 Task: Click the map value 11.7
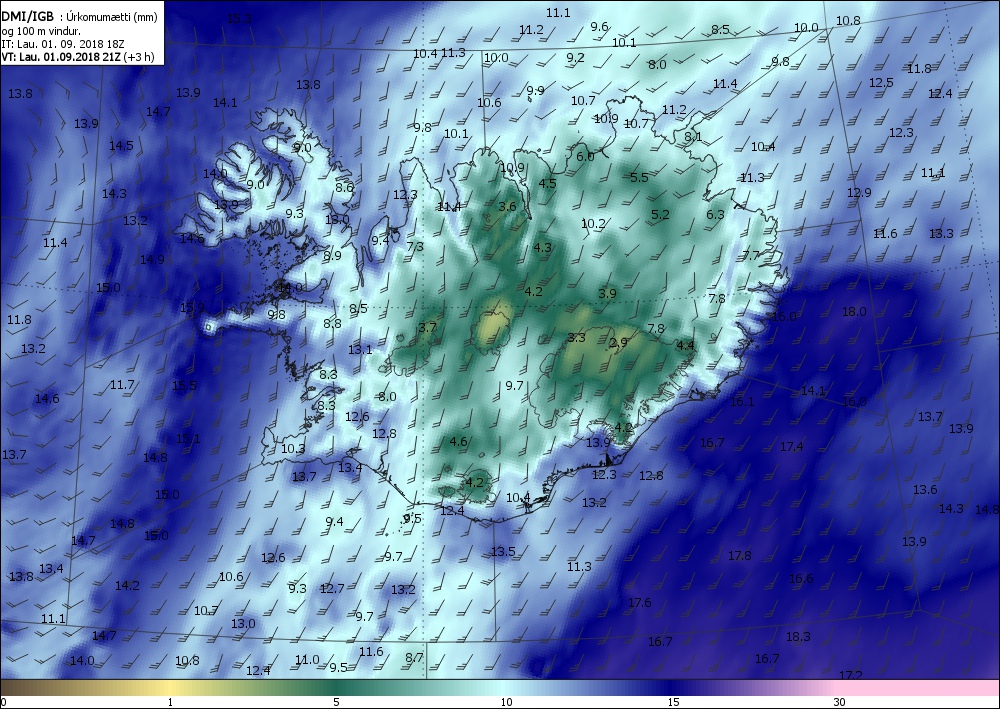(122, 384)
